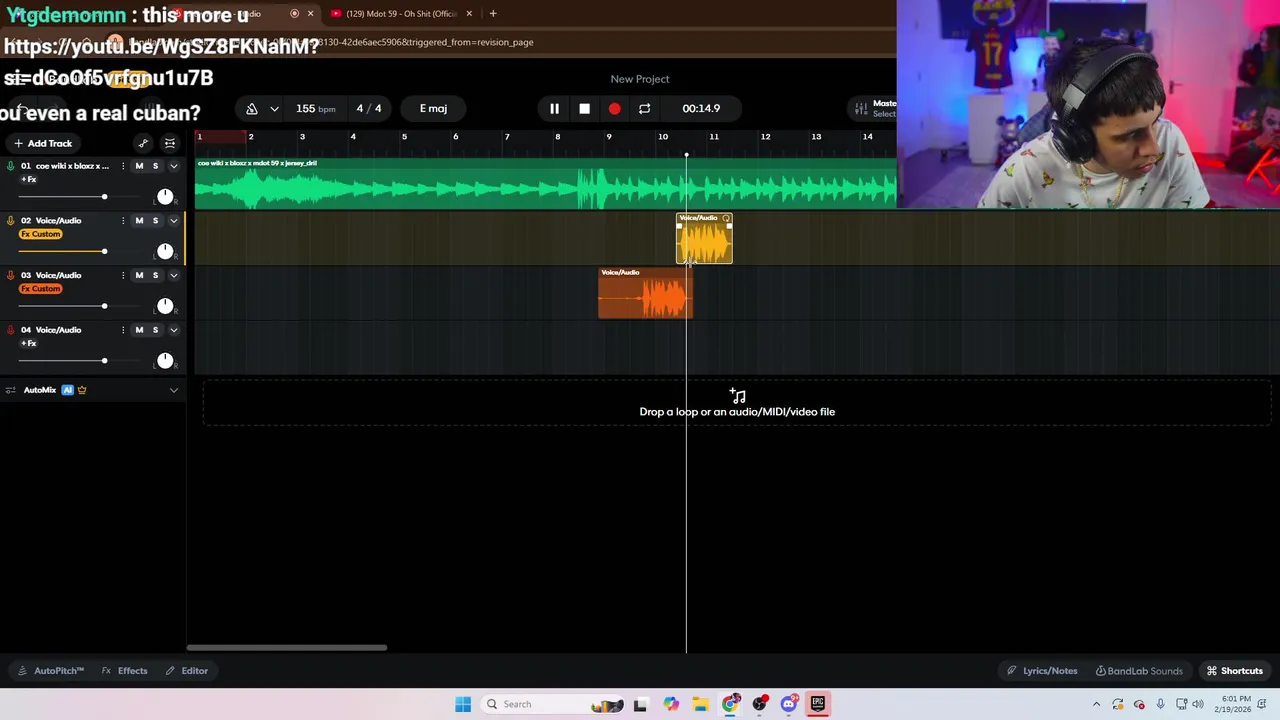Open track 02 three-dot menu
This screenshot has height=720, width=1280.
tap(123, 220)
